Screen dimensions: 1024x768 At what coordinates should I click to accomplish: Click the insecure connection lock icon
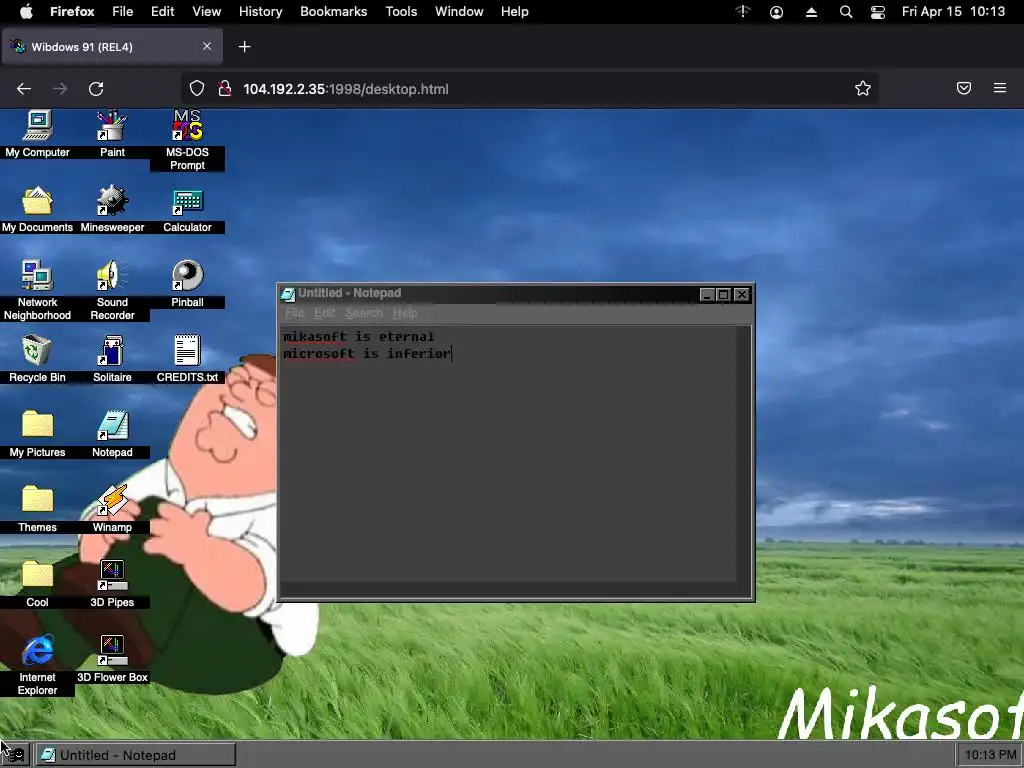225,89
